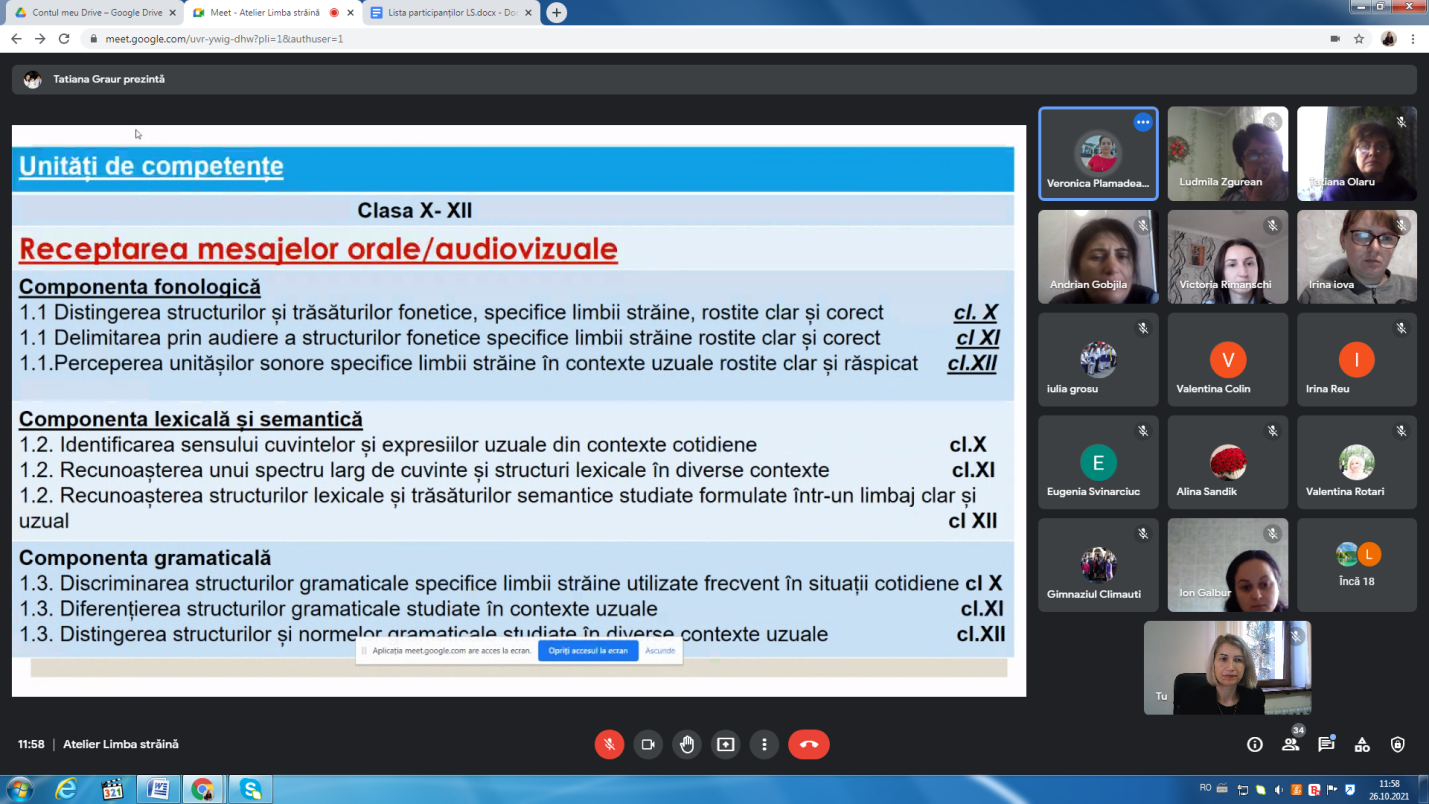Image resolution: width=1429 pixels, height=804 pixels.
Task: Leave the call with red hang-up button
Action: [809, 744]
